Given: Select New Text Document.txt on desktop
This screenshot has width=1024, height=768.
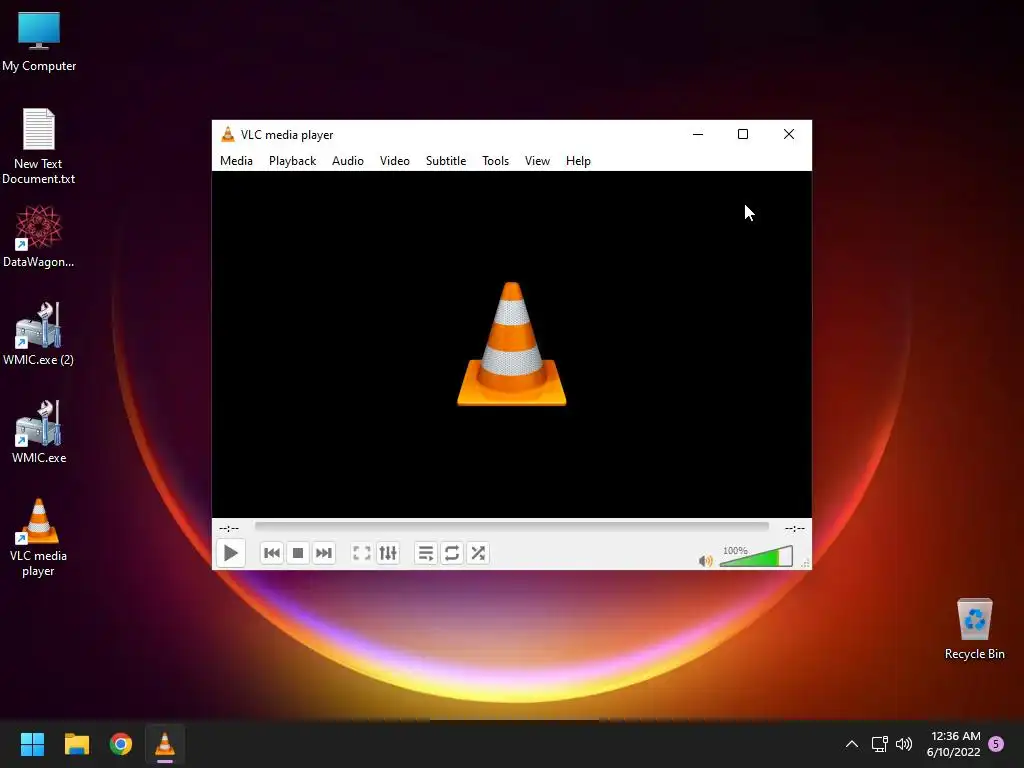Looking at the screenshot, I should (39, 146).
